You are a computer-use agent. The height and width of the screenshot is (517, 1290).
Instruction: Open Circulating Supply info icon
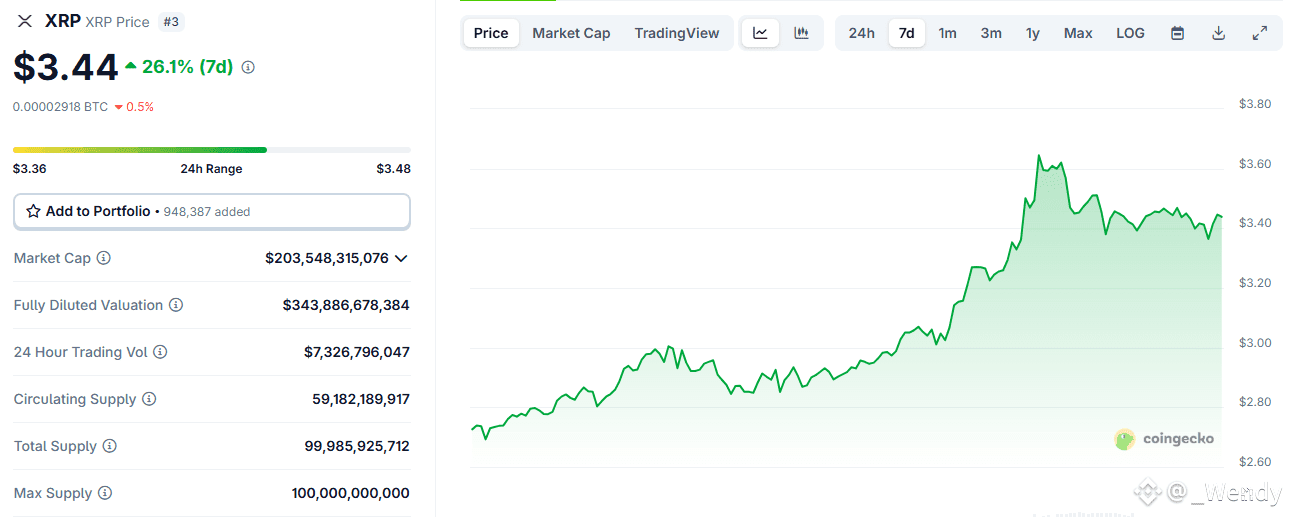pos(149,399)
